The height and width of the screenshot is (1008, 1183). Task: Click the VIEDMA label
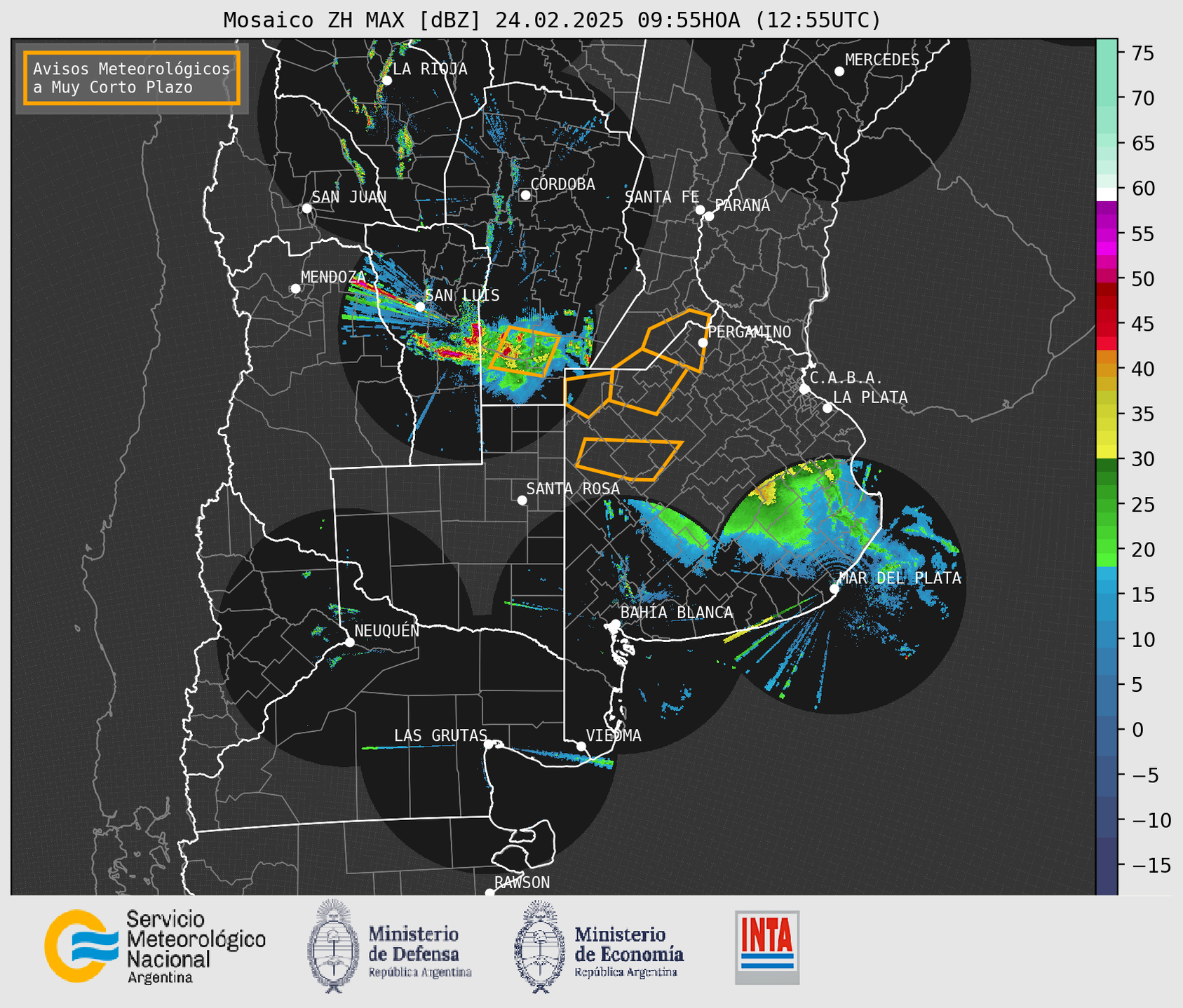point(614,736)
